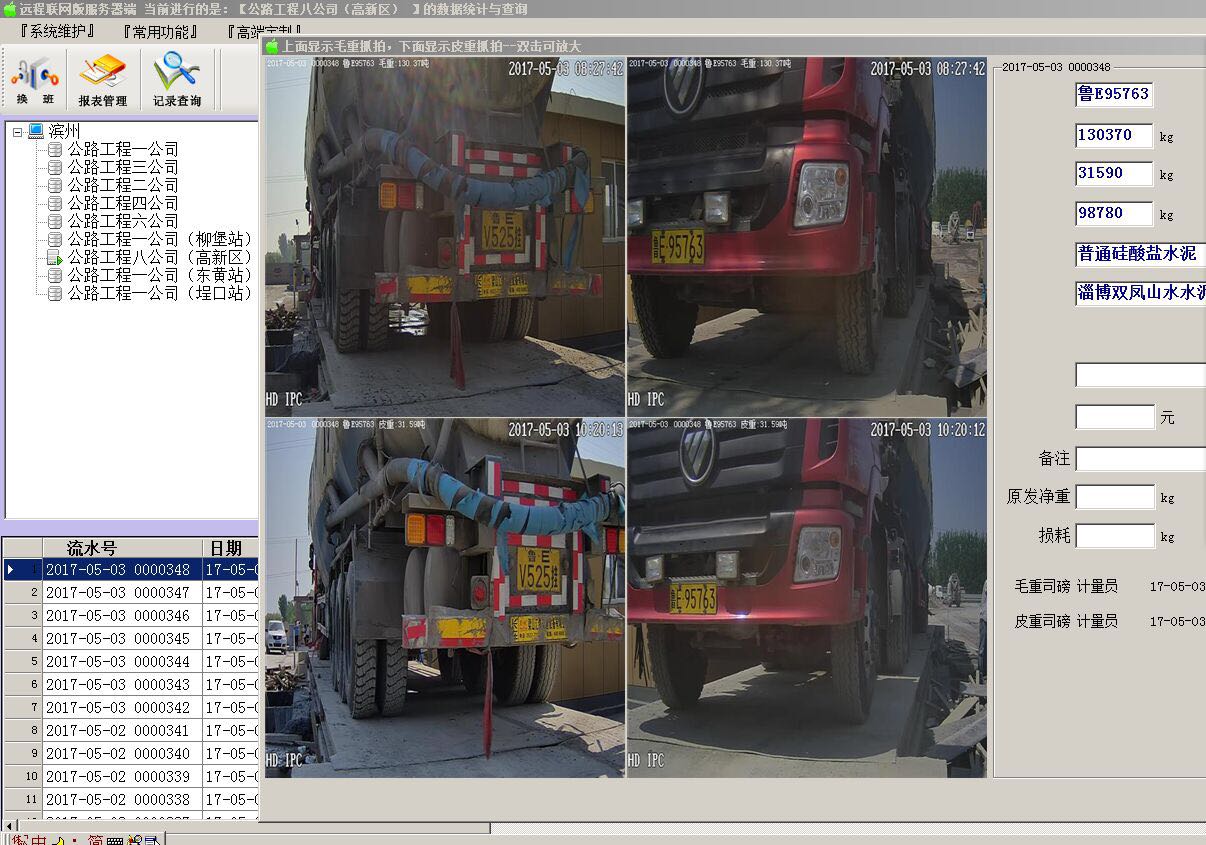Image resolution: width=1206 pixels, height=845 pixels.
Task: Click the grid's left scroll arrow
Action: 10,826
